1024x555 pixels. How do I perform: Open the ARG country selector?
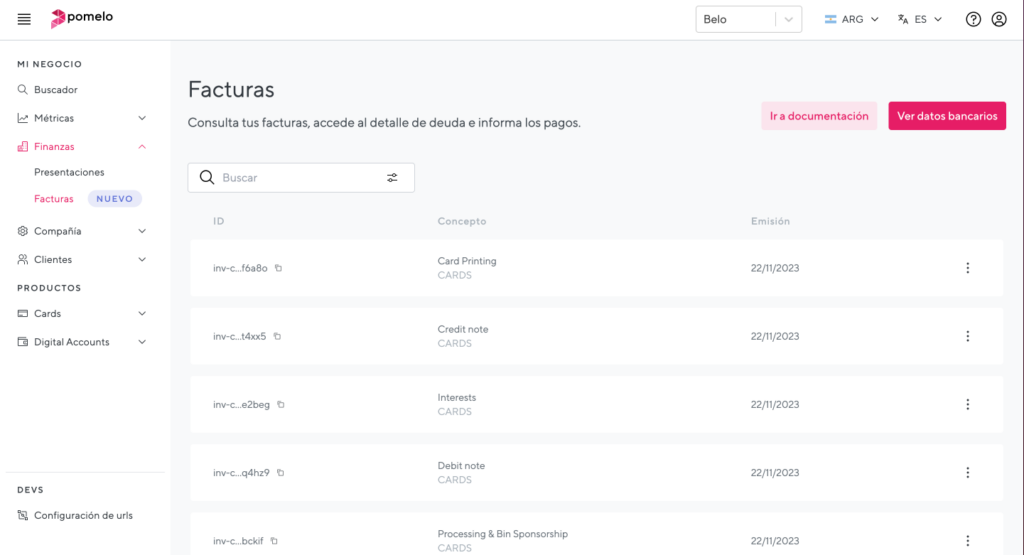(x=851, y=19)
